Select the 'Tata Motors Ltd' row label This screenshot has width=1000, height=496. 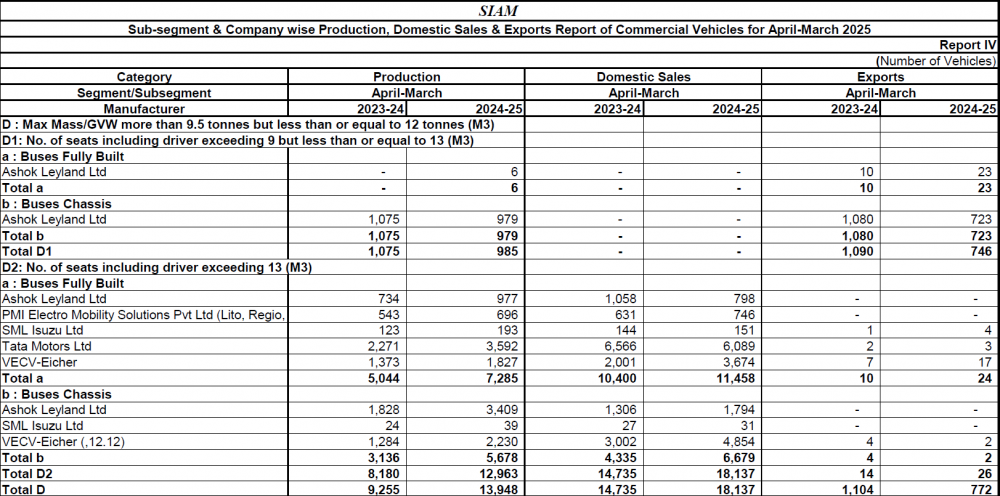[47, 346]
